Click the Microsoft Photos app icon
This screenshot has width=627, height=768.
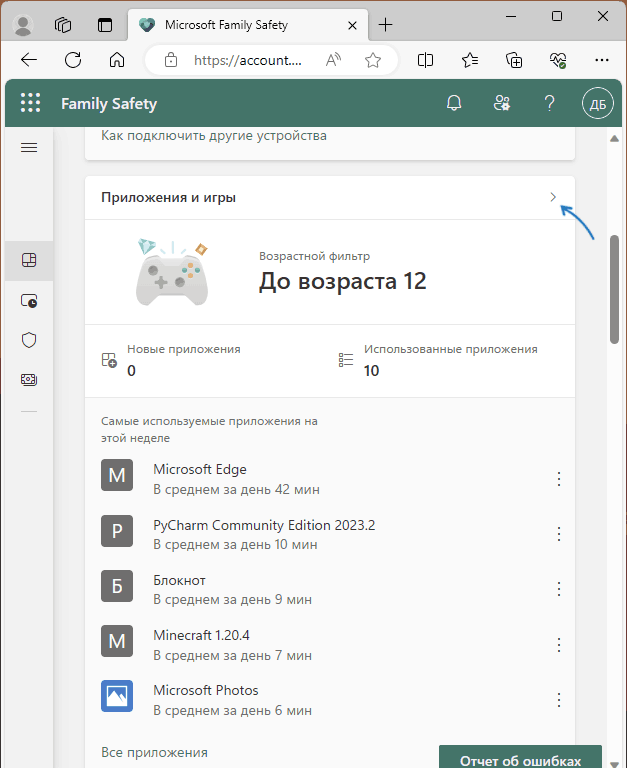[117, 696]
